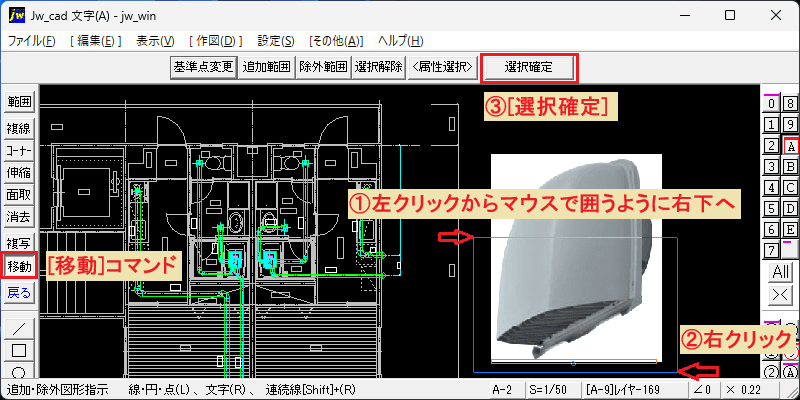The width and height of the screenshot is (800, 400).
Task: Toggle layer 8 button
Action: point(791,104)
